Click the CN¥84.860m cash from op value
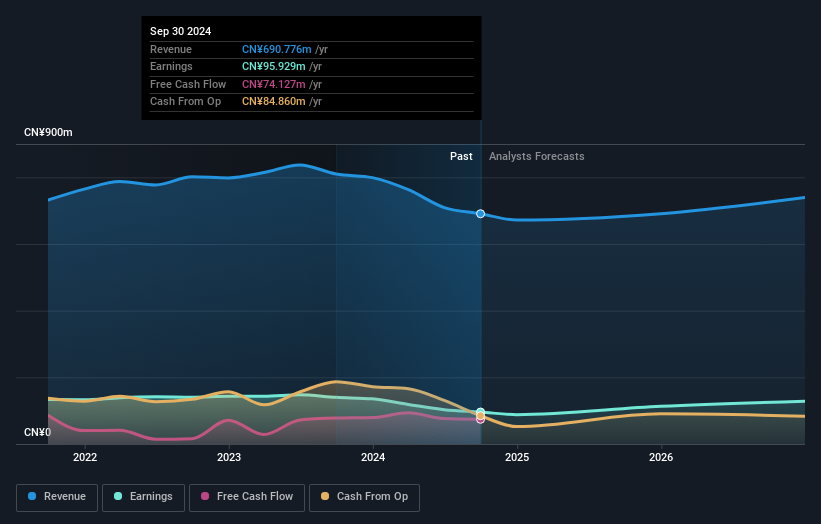 tap(273, 102)
